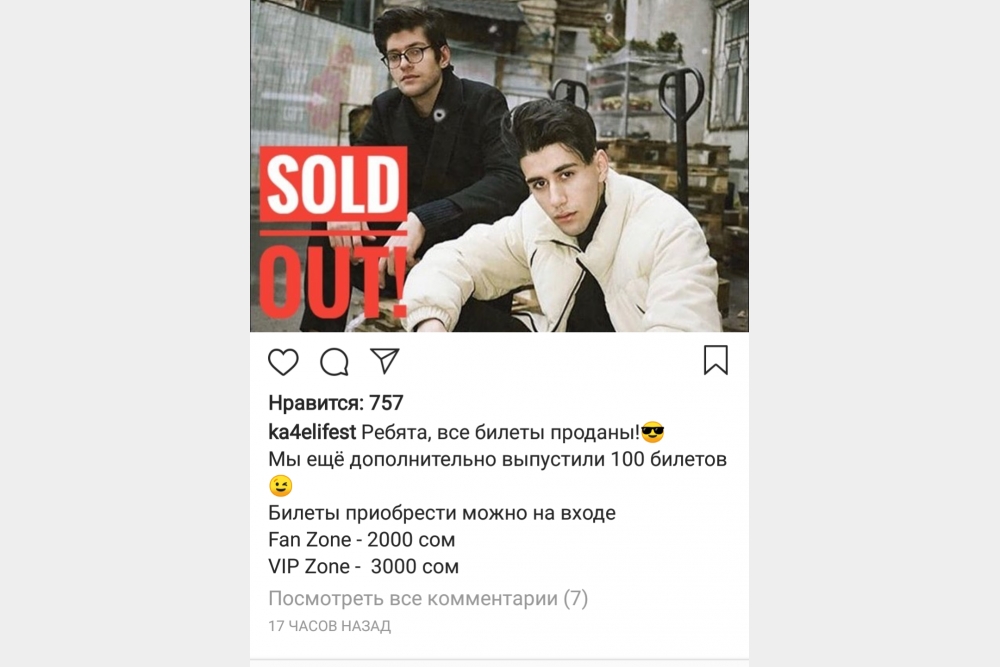Image resolution: width=1000 pixels, height=667 pixels.
Task: Click the 'VIP Zone - 3000 сом' line
Action: (x=364, y=567)
